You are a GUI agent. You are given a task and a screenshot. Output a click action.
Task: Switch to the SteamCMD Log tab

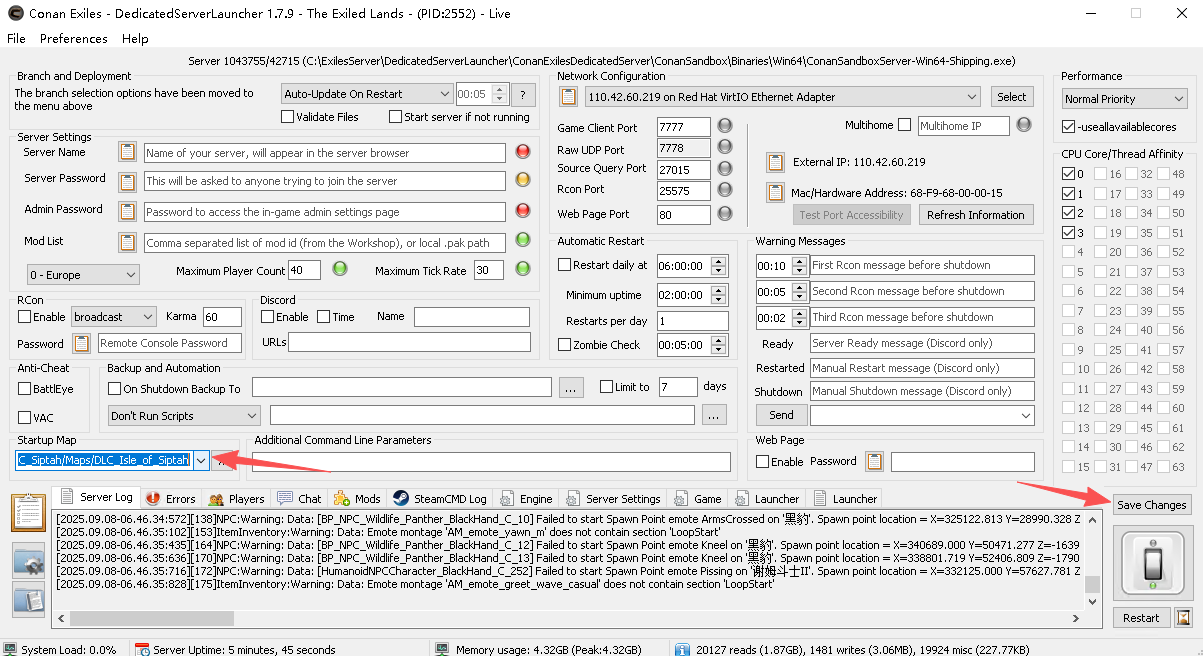439,498
